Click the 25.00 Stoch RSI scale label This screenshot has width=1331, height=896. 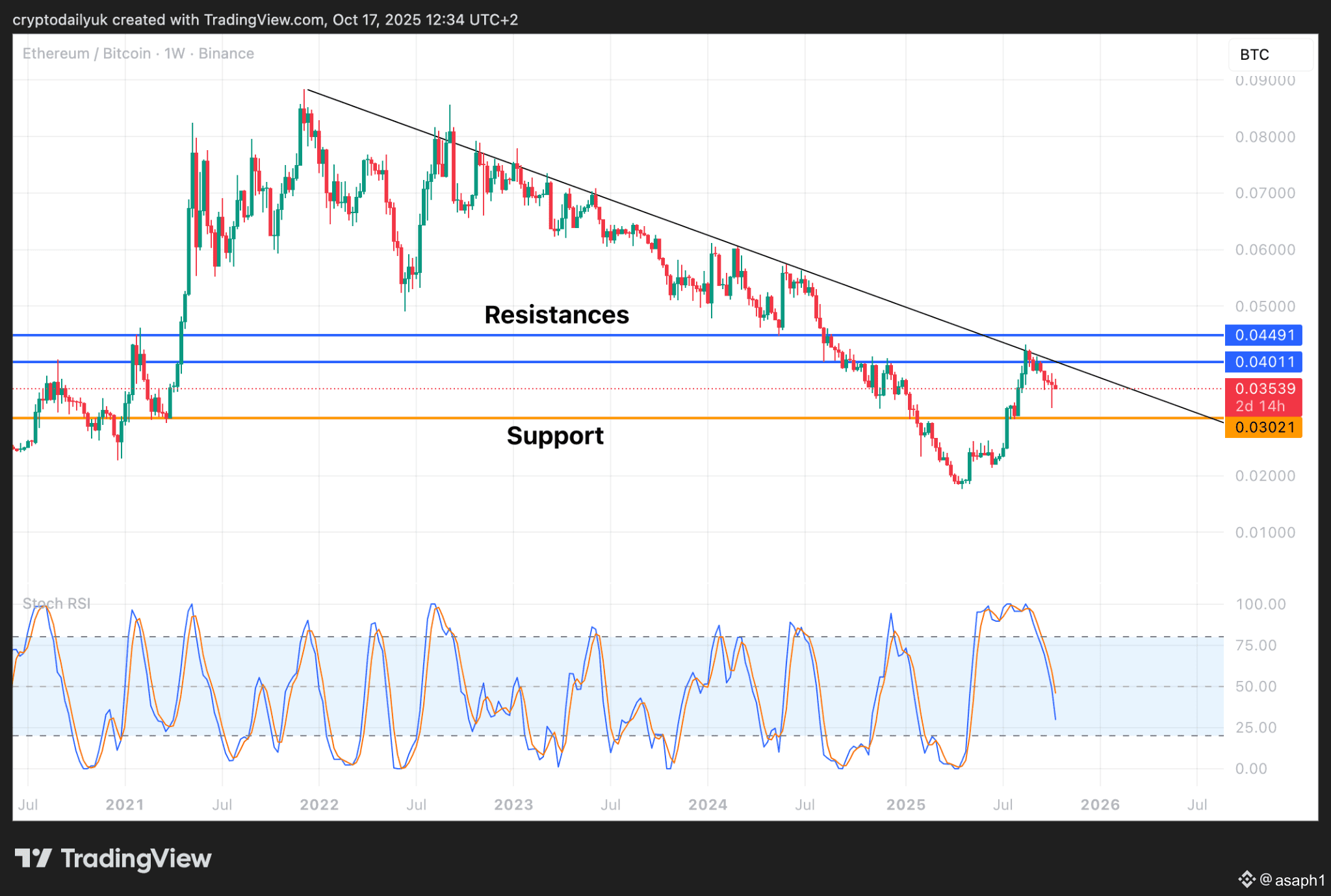click(x=1256, y=728)
